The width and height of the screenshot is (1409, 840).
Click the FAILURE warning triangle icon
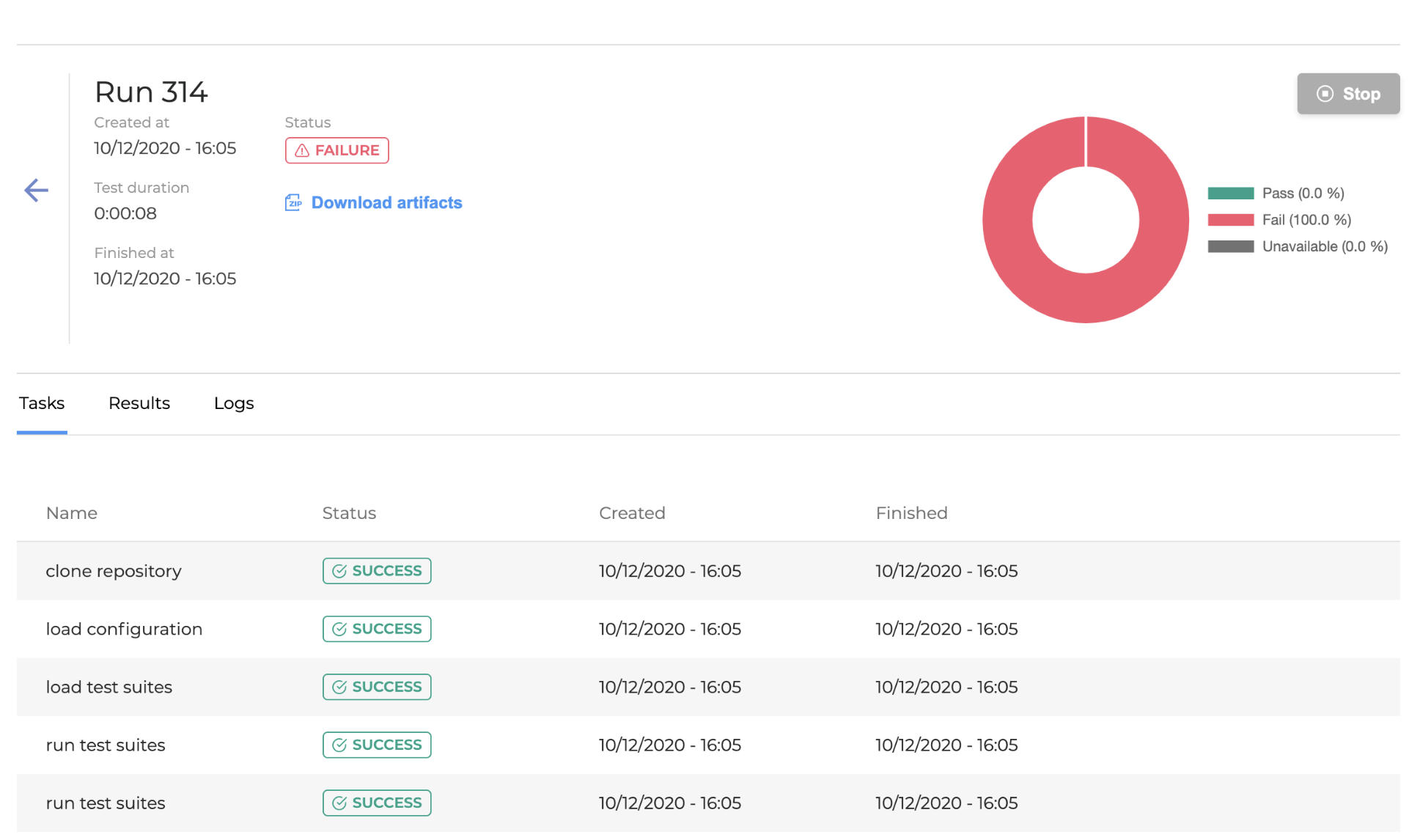pos(301,150)
